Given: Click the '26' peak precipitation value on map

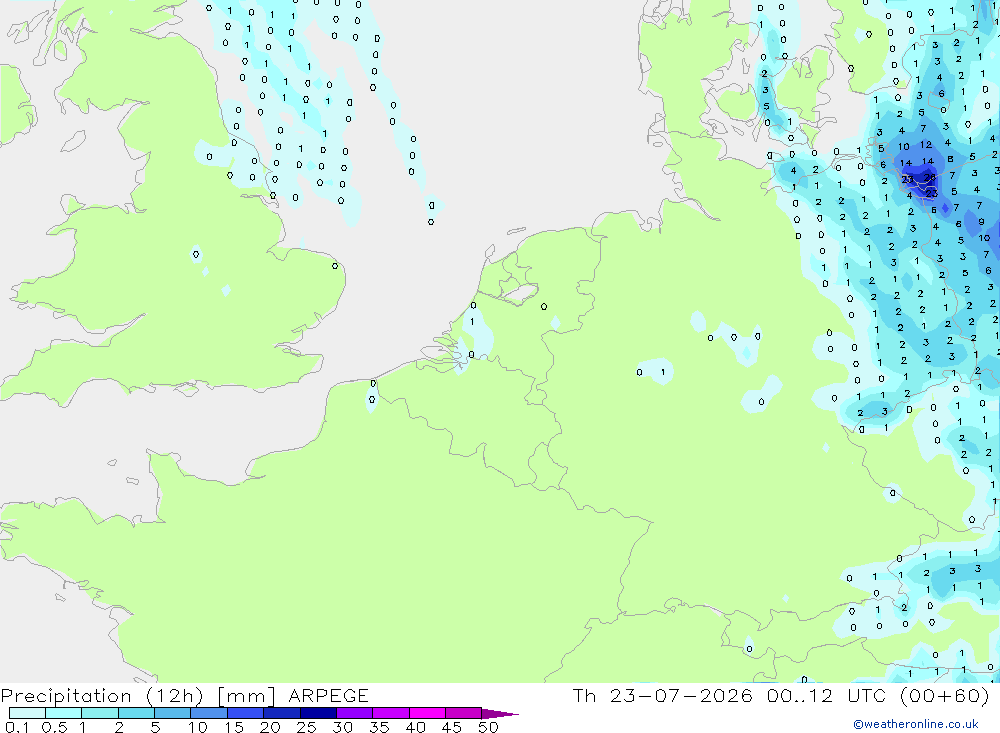Looking at the screenshot, I should [930, 177].
